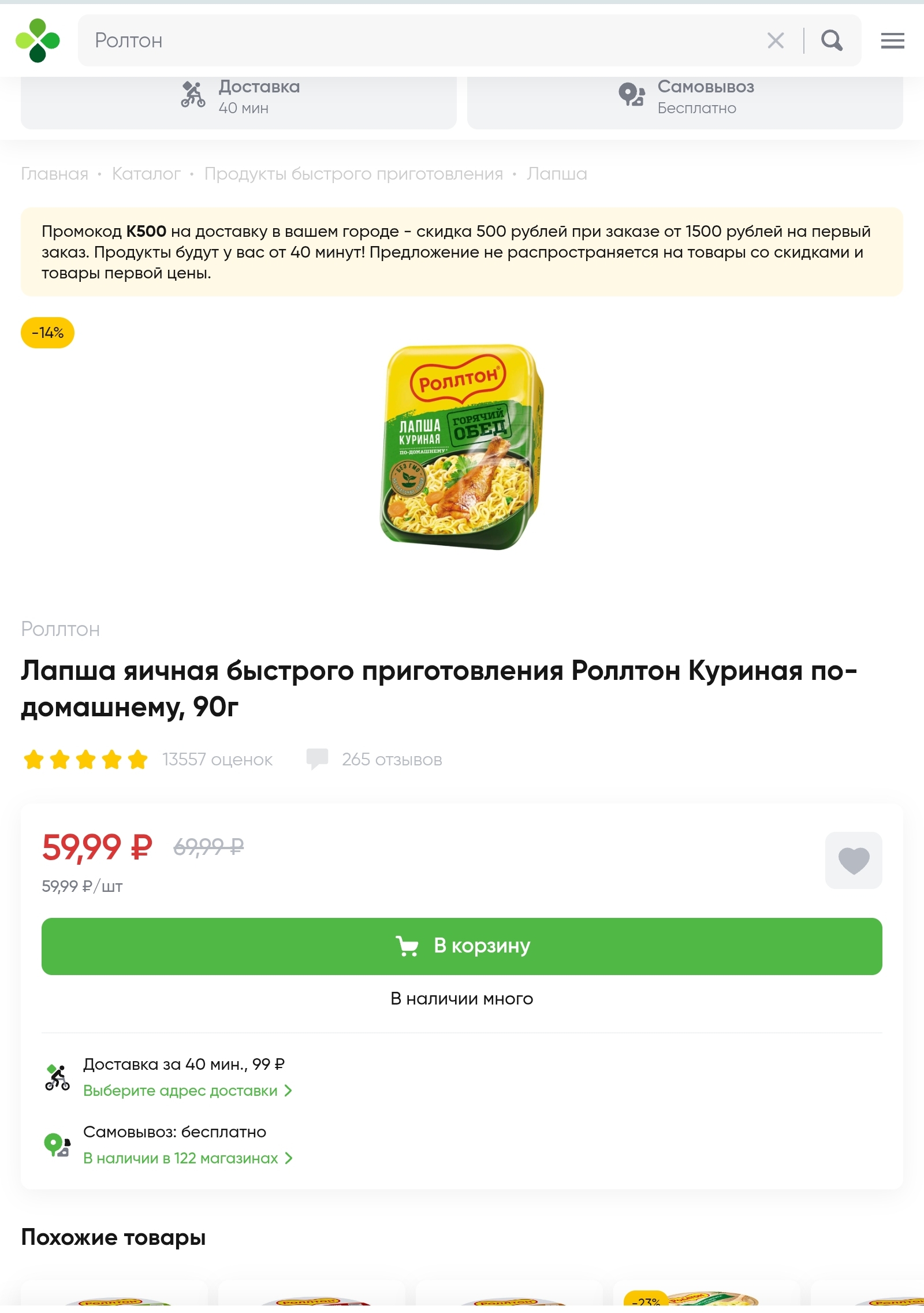Click the Роллтон noodle product image
The image size is (924, 1313).
pyautogui.click(x=462, y=447)
